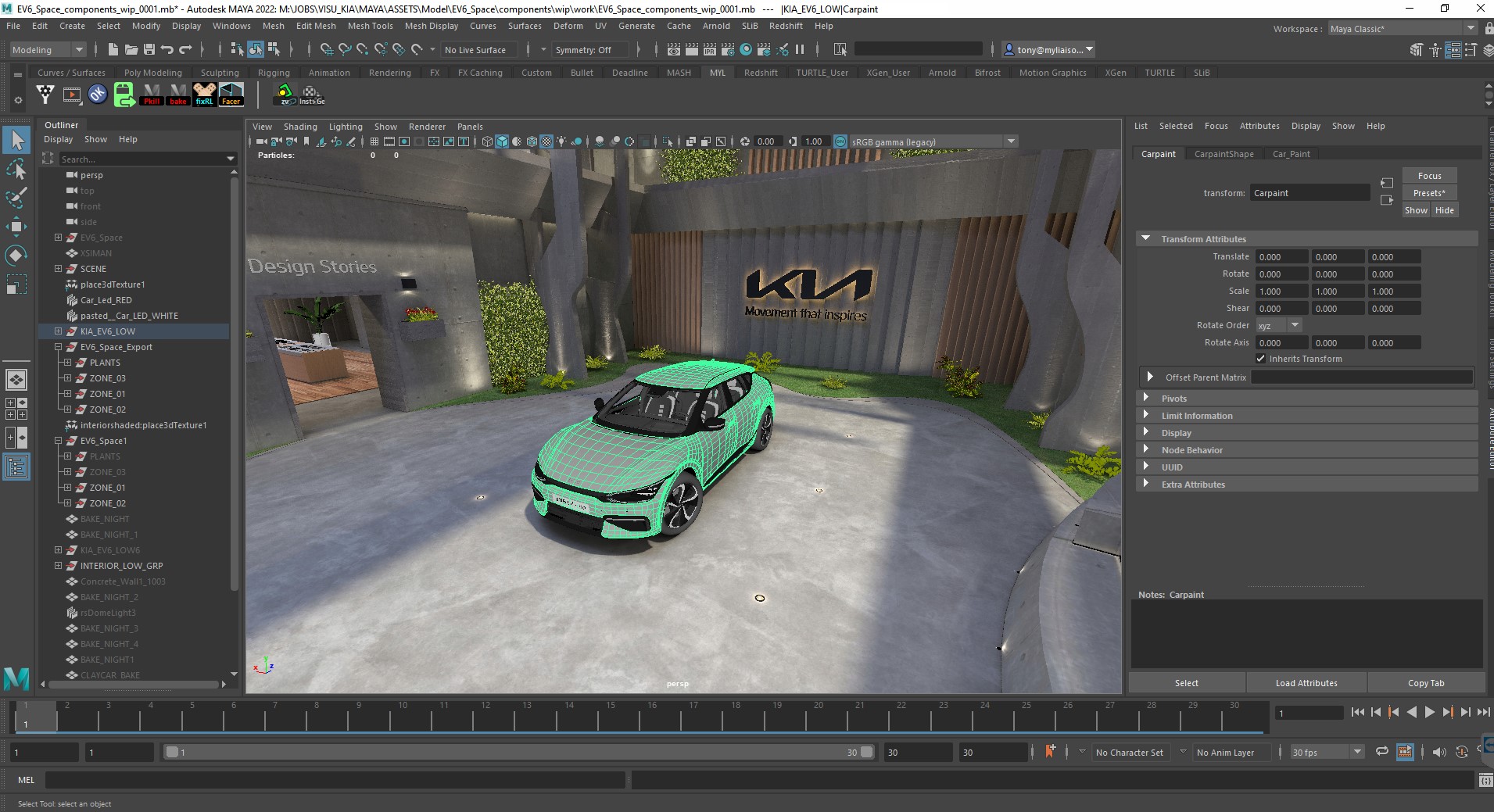
Task: Click frame 15 on the time slider
Action: point(611,715)
